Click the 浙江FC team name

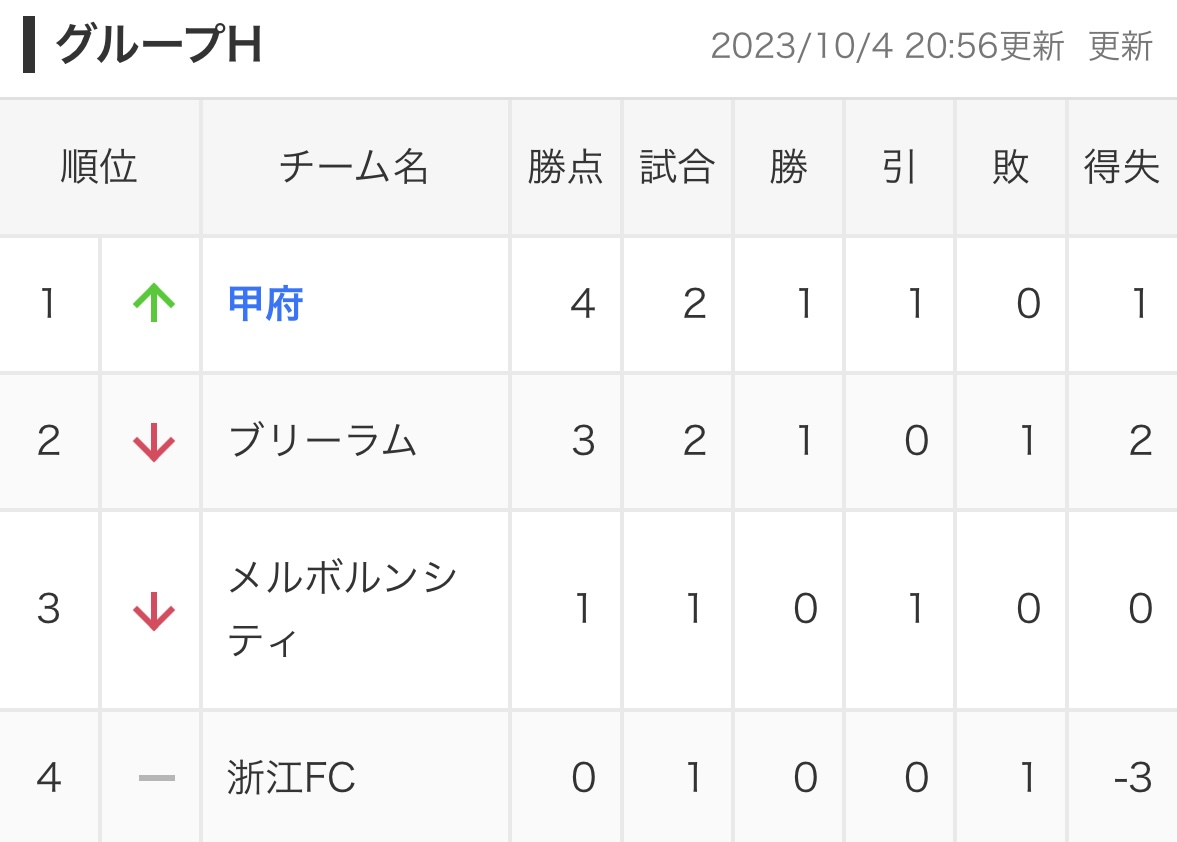tap(291, 777)
